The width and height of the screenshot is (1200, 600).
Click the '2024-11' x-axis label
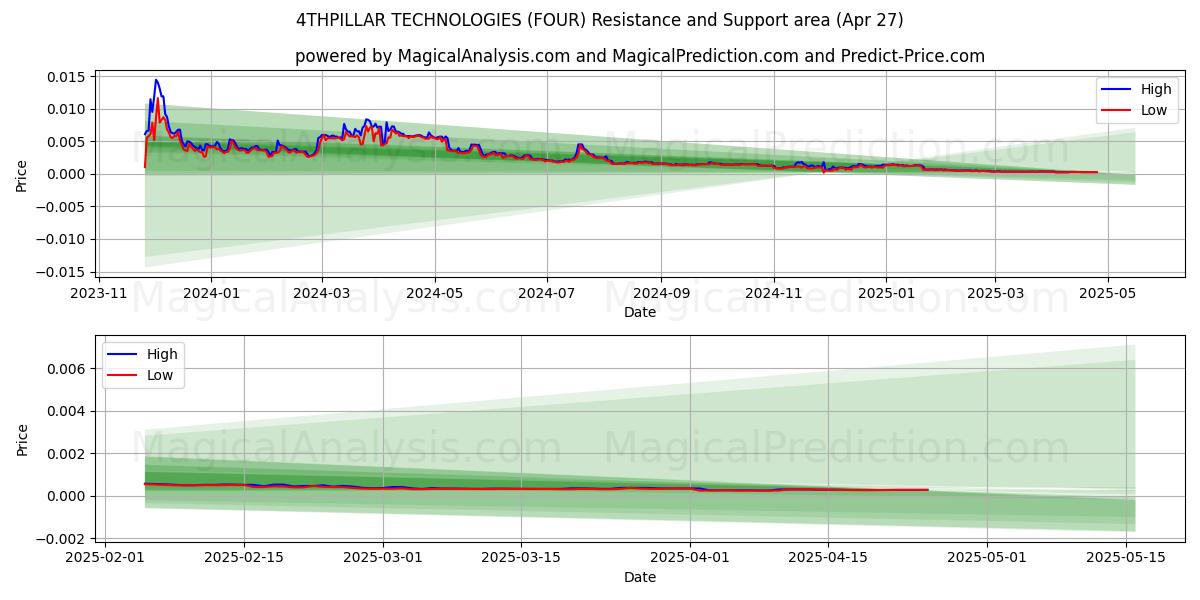[x=773, y=293]
